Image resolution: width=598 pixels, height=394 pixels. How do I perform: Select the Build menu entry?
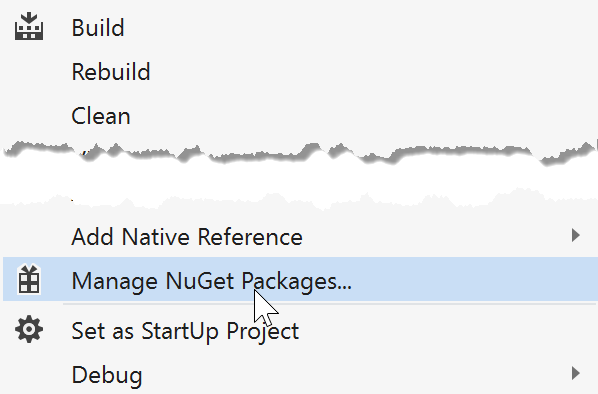coord(299,28)
